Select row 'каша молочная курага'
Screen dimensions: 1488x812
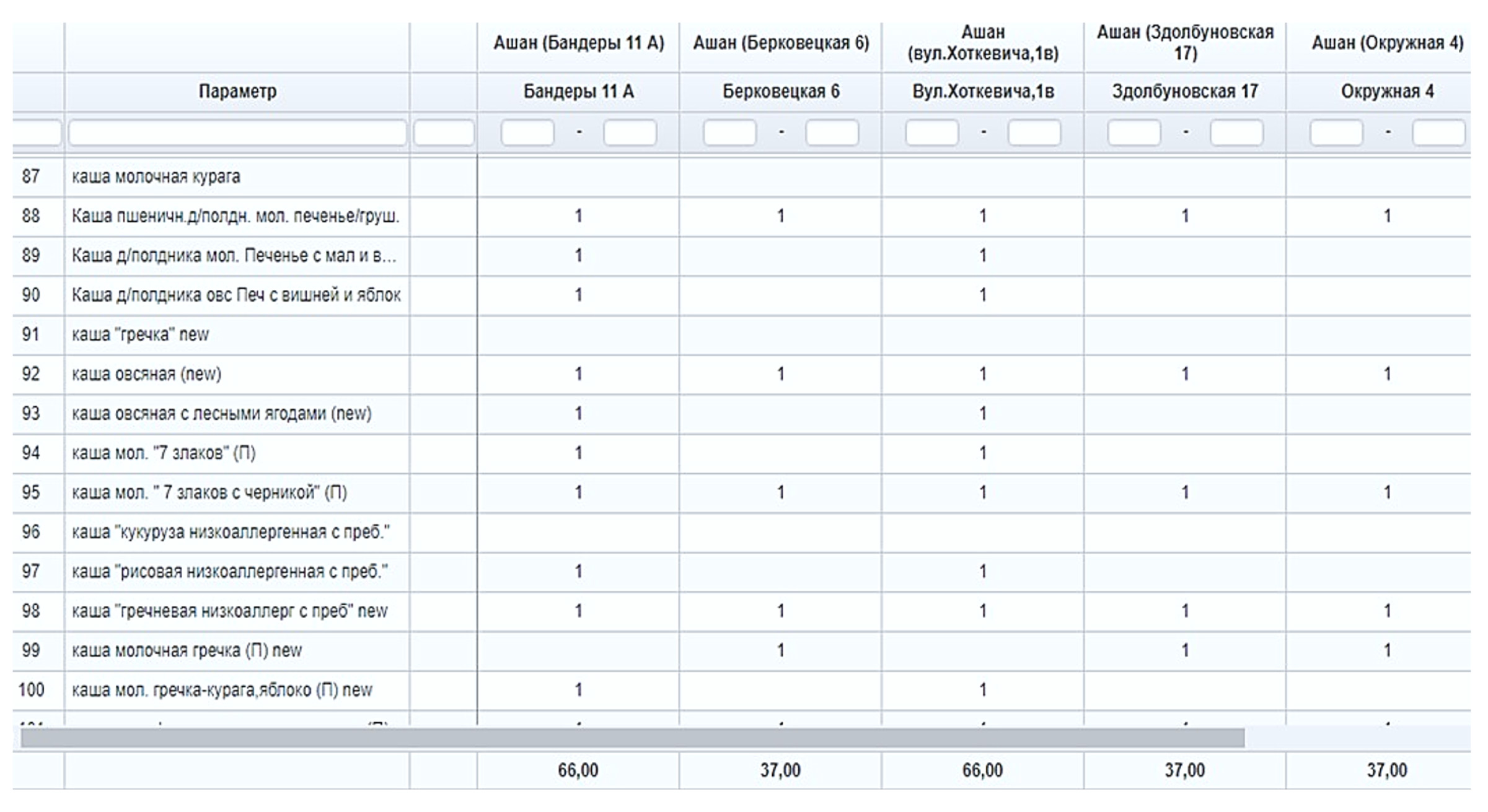click(x=742, y=177)
